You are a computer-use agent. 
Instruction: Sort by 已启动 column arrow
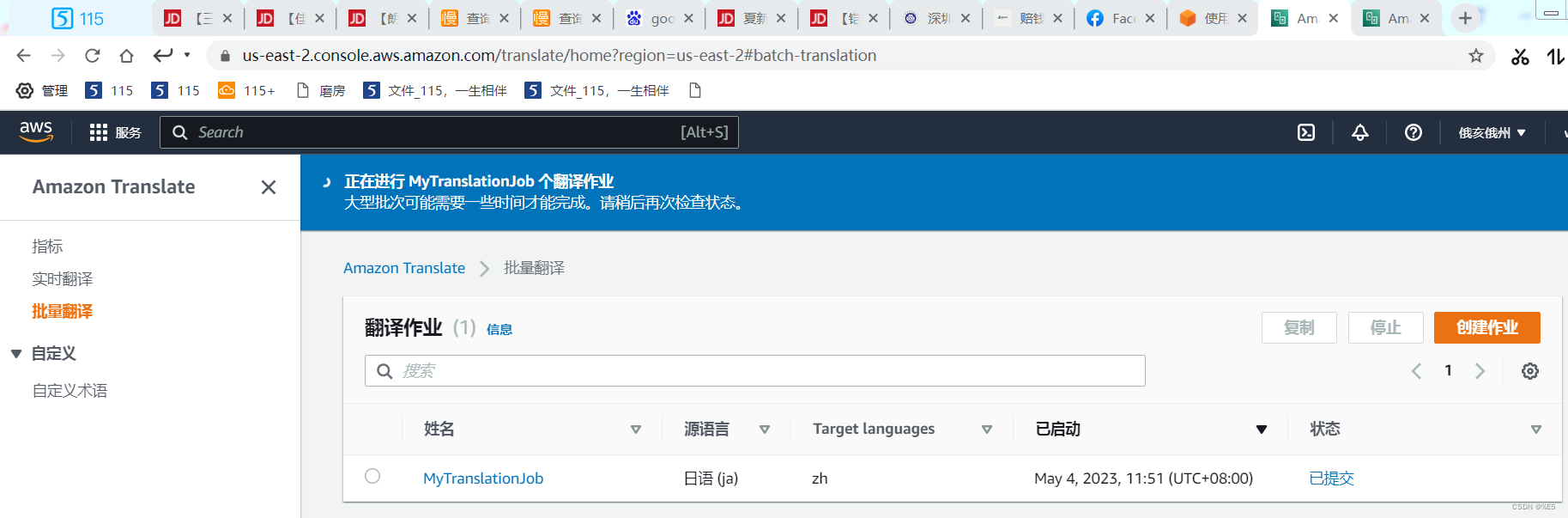(1262, 430)
